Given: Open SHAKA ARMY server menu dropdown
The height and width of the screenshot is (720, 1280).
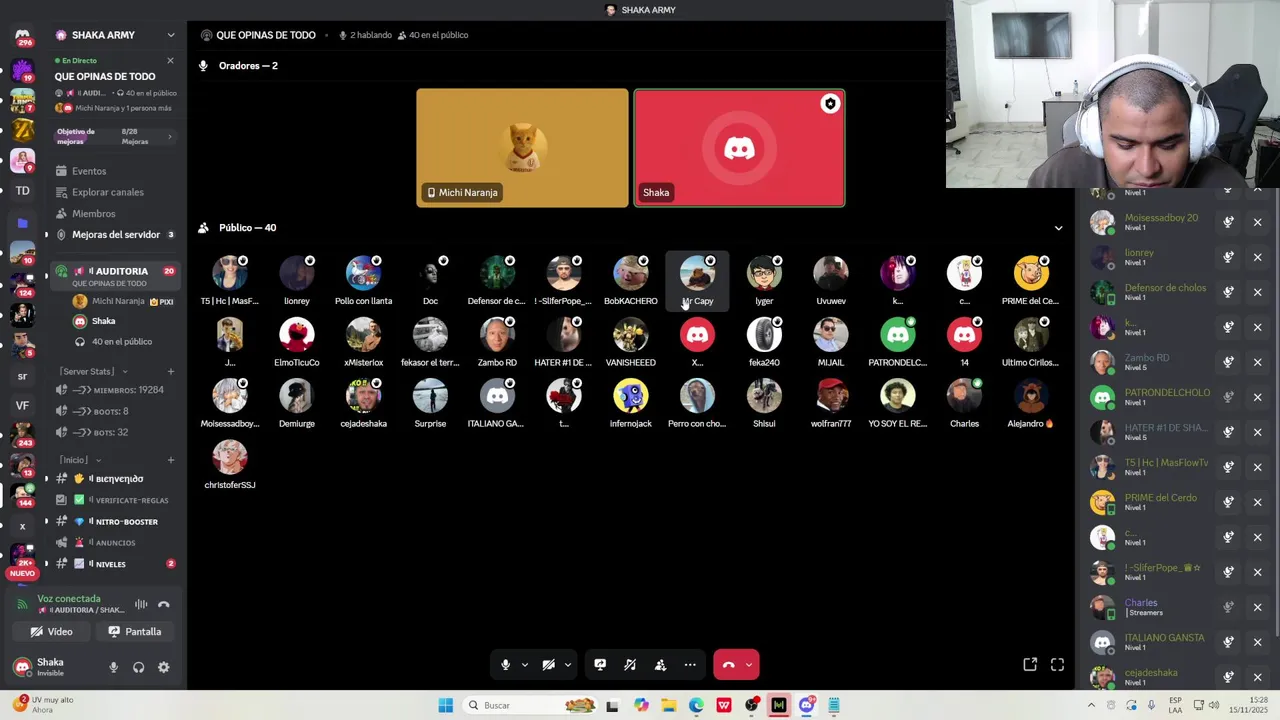Looking at the screenshot, I should point(170,35).
